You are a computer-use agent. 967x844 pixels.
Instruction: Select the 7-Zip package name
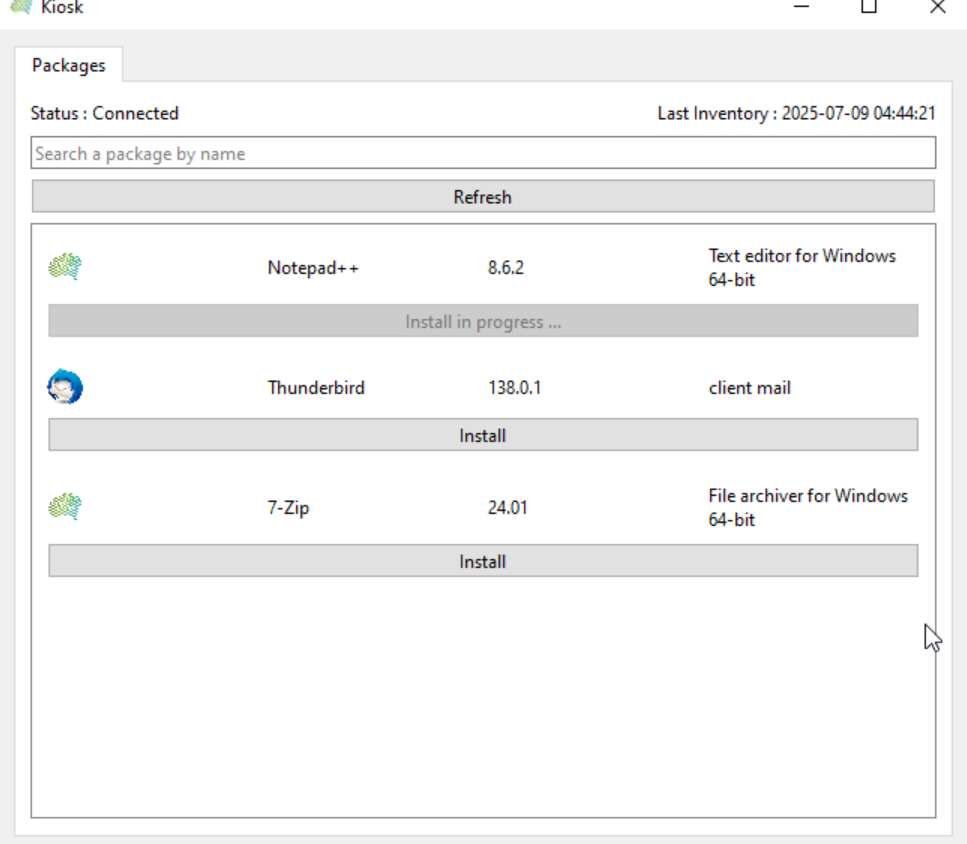tap(288, 508)
